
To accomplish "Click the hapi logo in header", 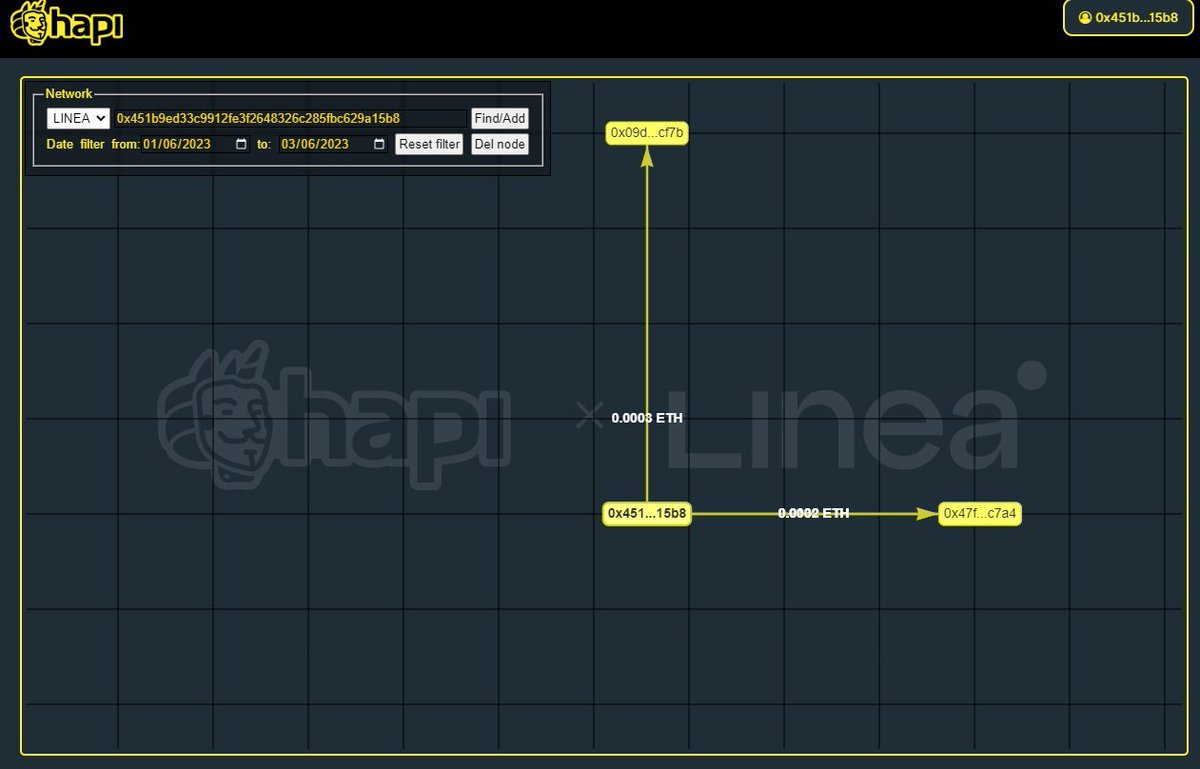I will click(x=66, y=25).
